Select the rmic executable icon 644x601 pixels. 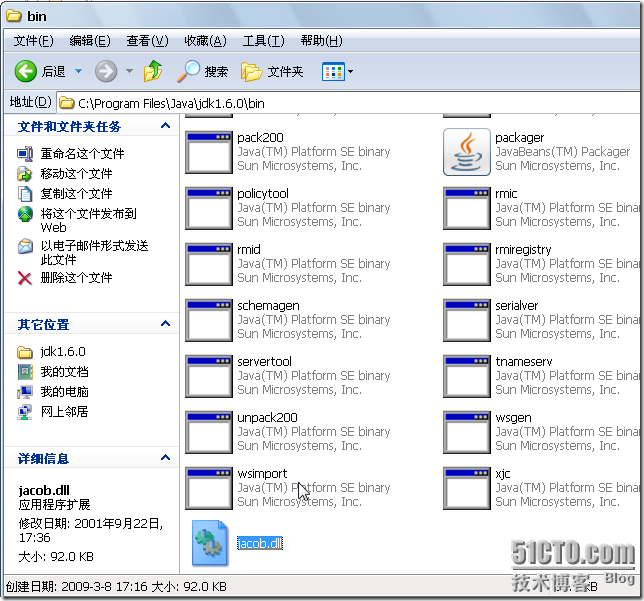pyautogui.click(x=467, y=208)
